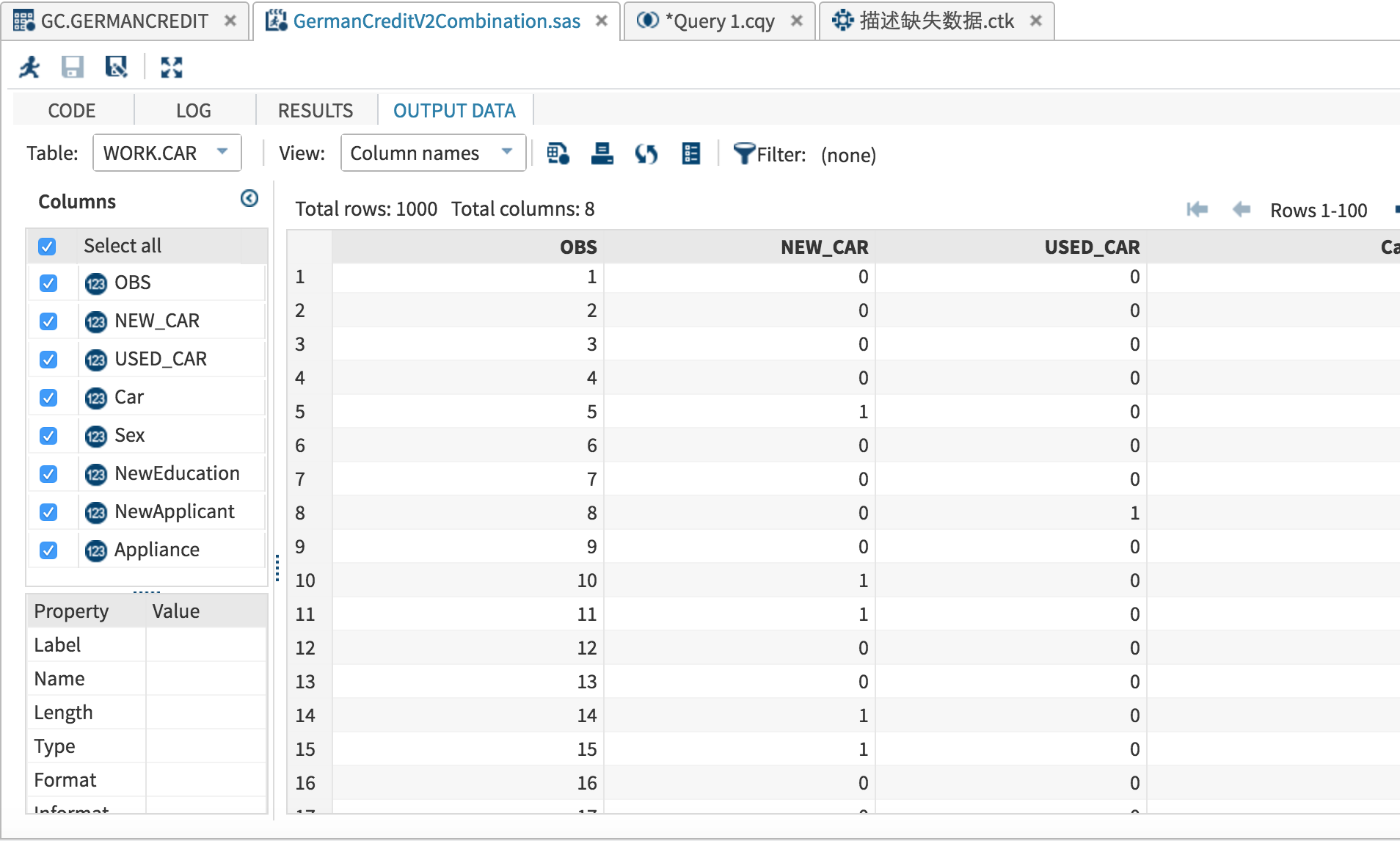Uncheck the Select all checkbox
The width and height of the screenshot is (1400, 841).
pos(48,247)
